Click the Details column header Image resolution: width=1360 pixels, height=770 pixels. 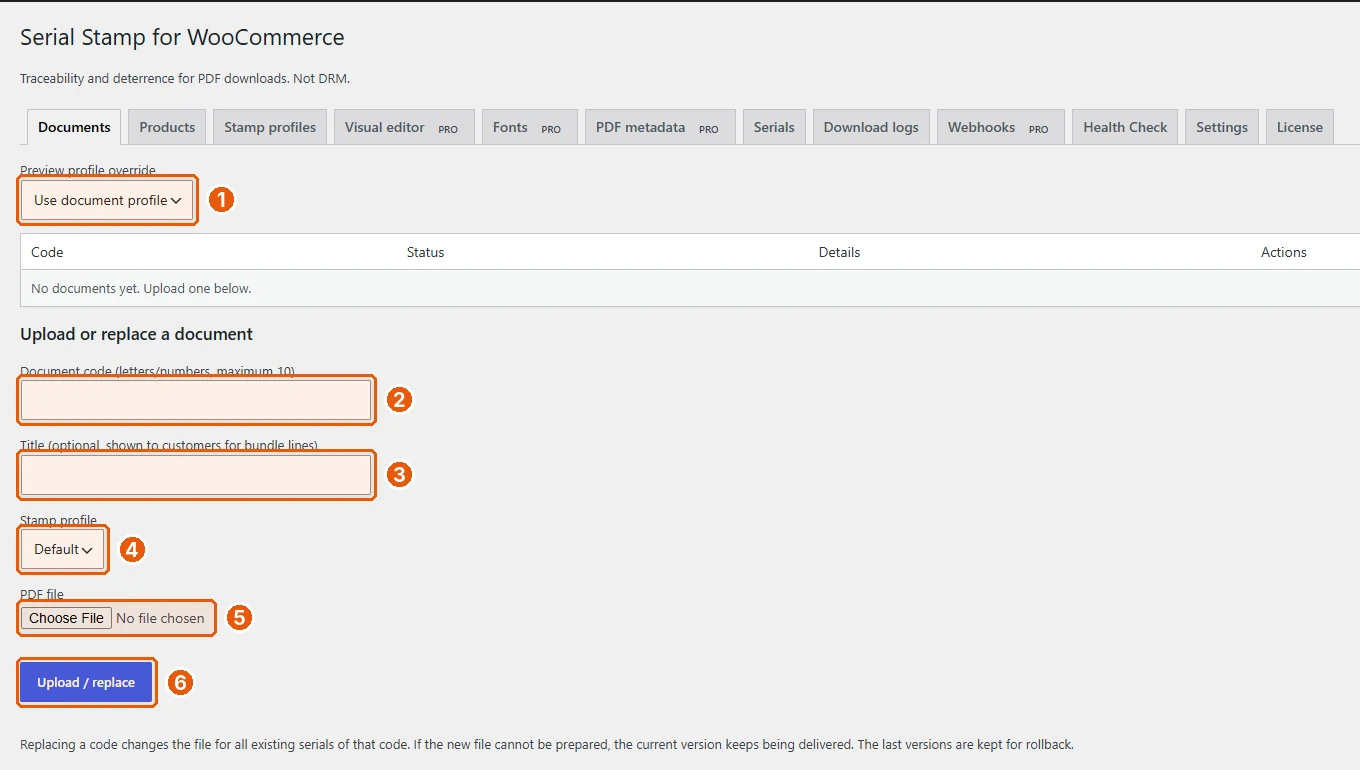839,252
